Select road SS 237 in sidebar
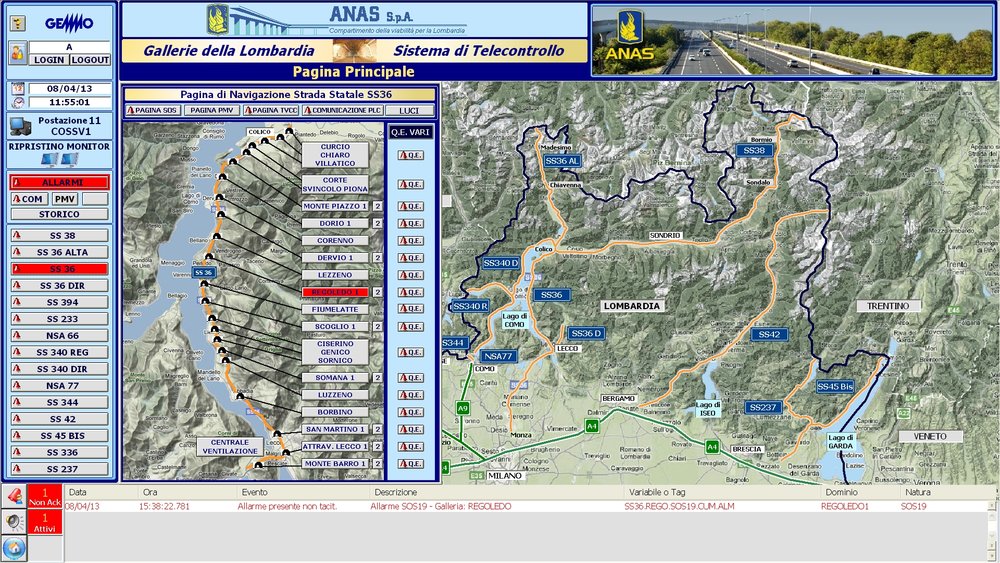The image size is (1000, 563). click(59, 469)
